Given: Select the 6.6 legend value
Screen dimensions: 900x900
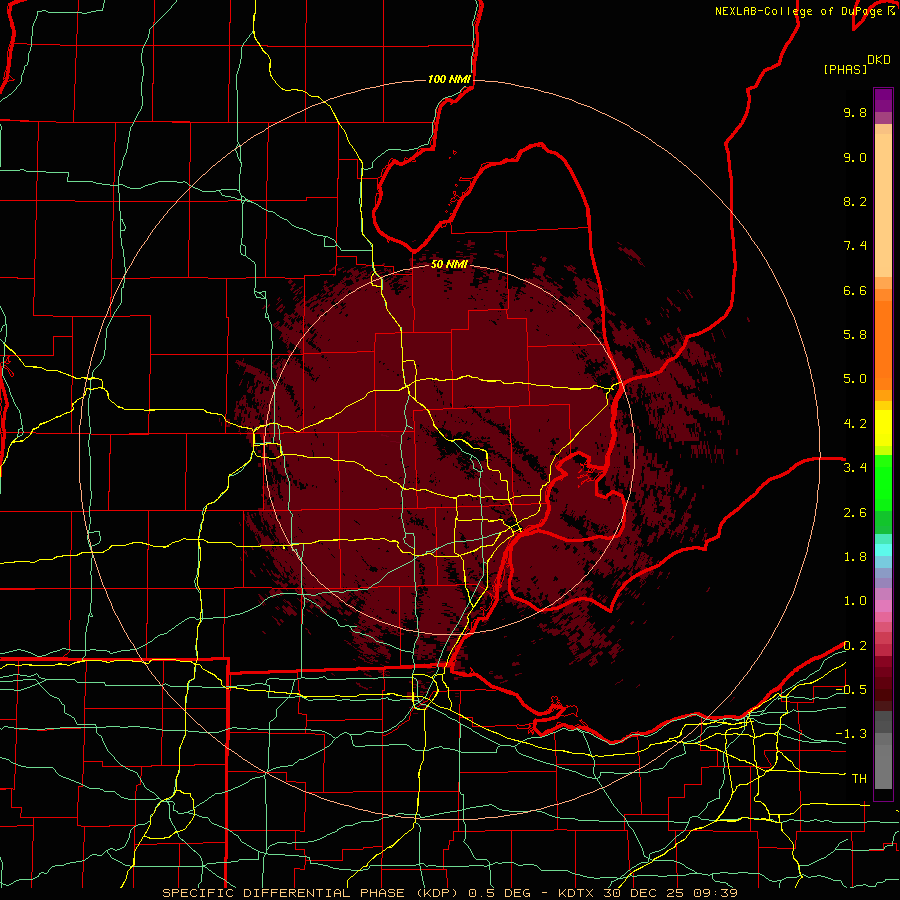Looking at the screenshot, I should coord(855,290).
